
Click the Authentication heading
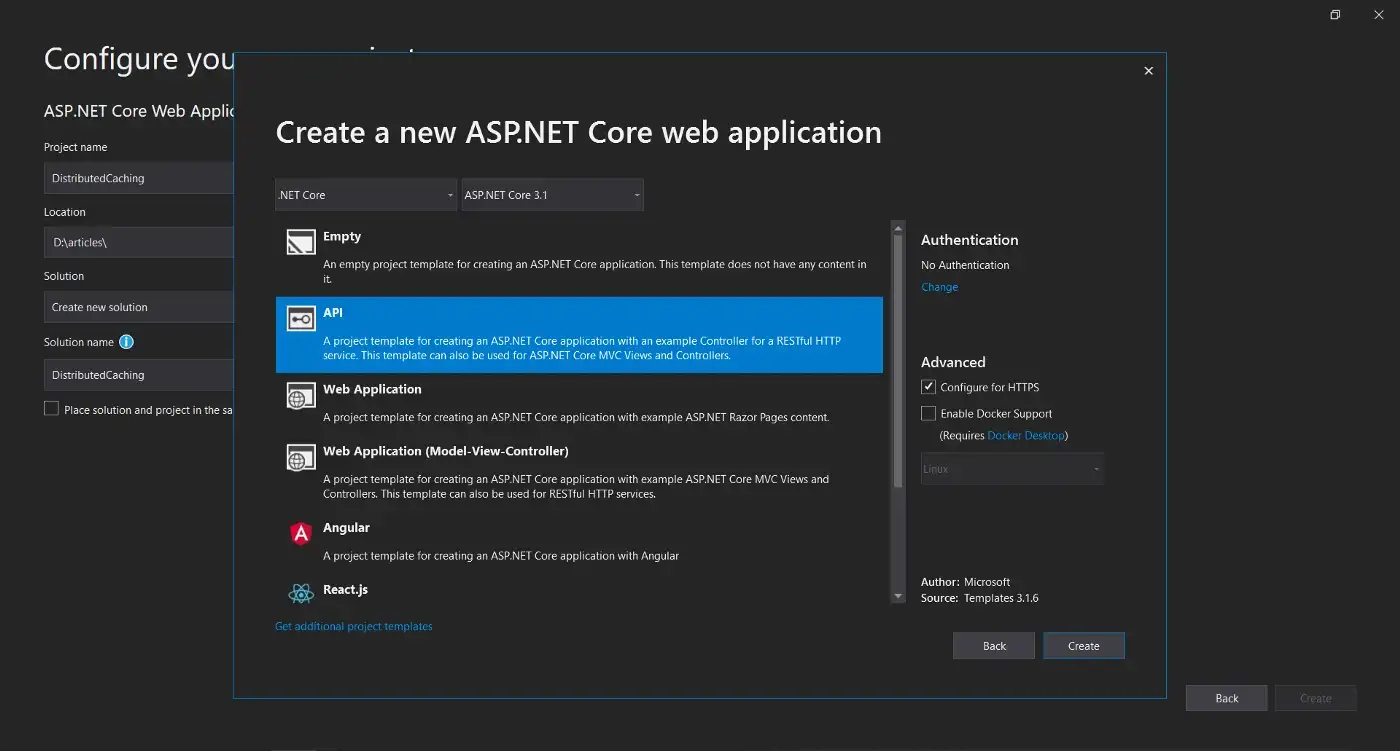[970, 240]
